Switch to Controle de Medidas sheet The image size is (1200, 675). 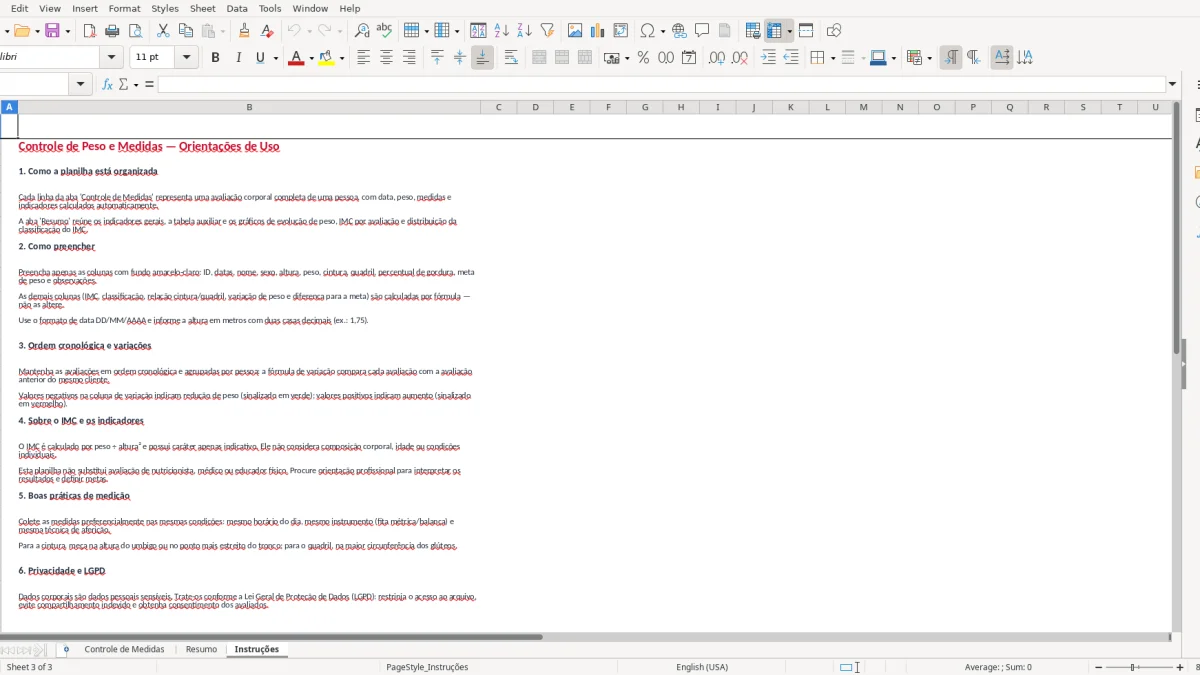pyautogui.click(x=124, y=650)
